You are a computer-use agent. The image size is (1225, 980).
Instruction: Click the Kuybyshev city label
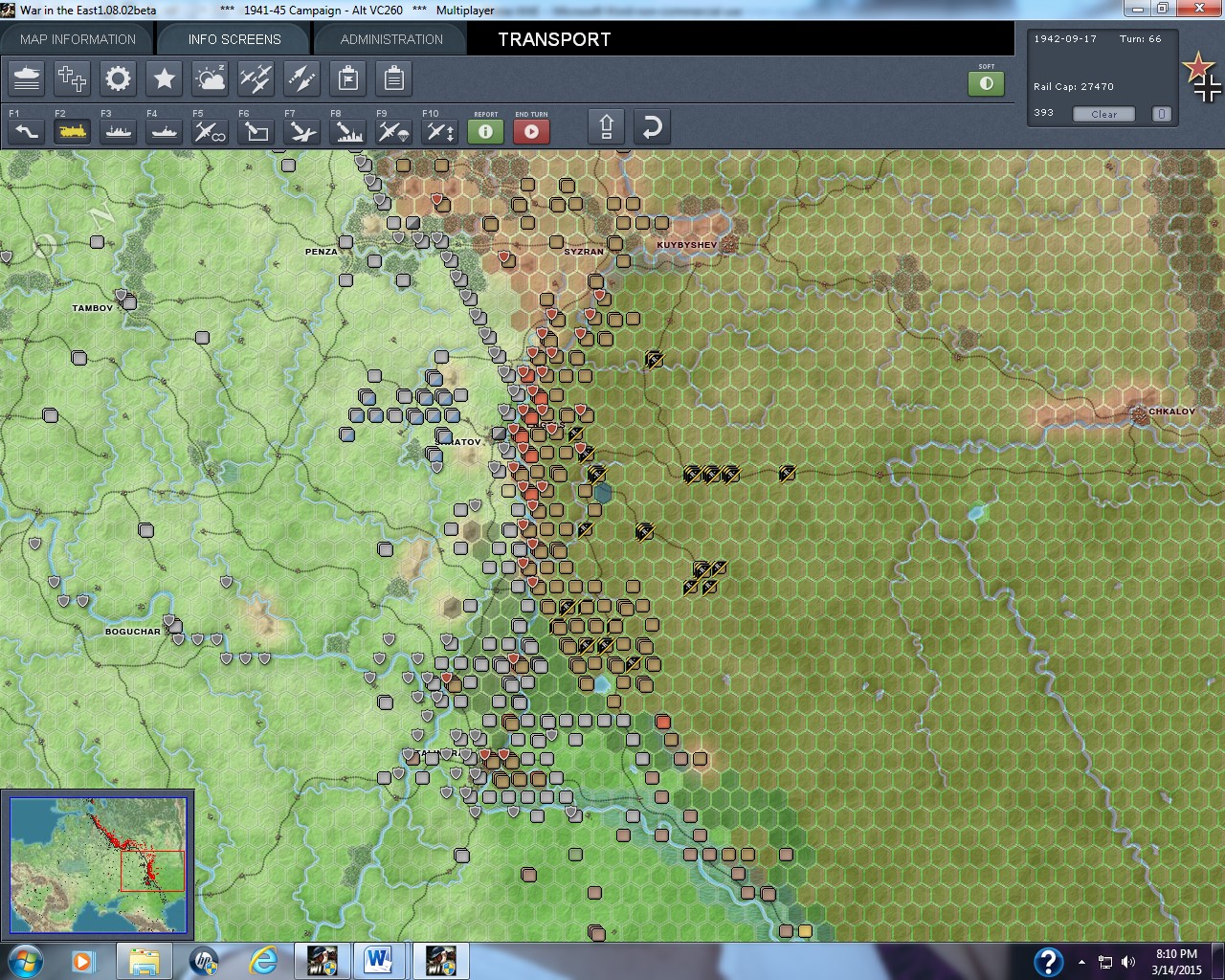tap(686, 245)
